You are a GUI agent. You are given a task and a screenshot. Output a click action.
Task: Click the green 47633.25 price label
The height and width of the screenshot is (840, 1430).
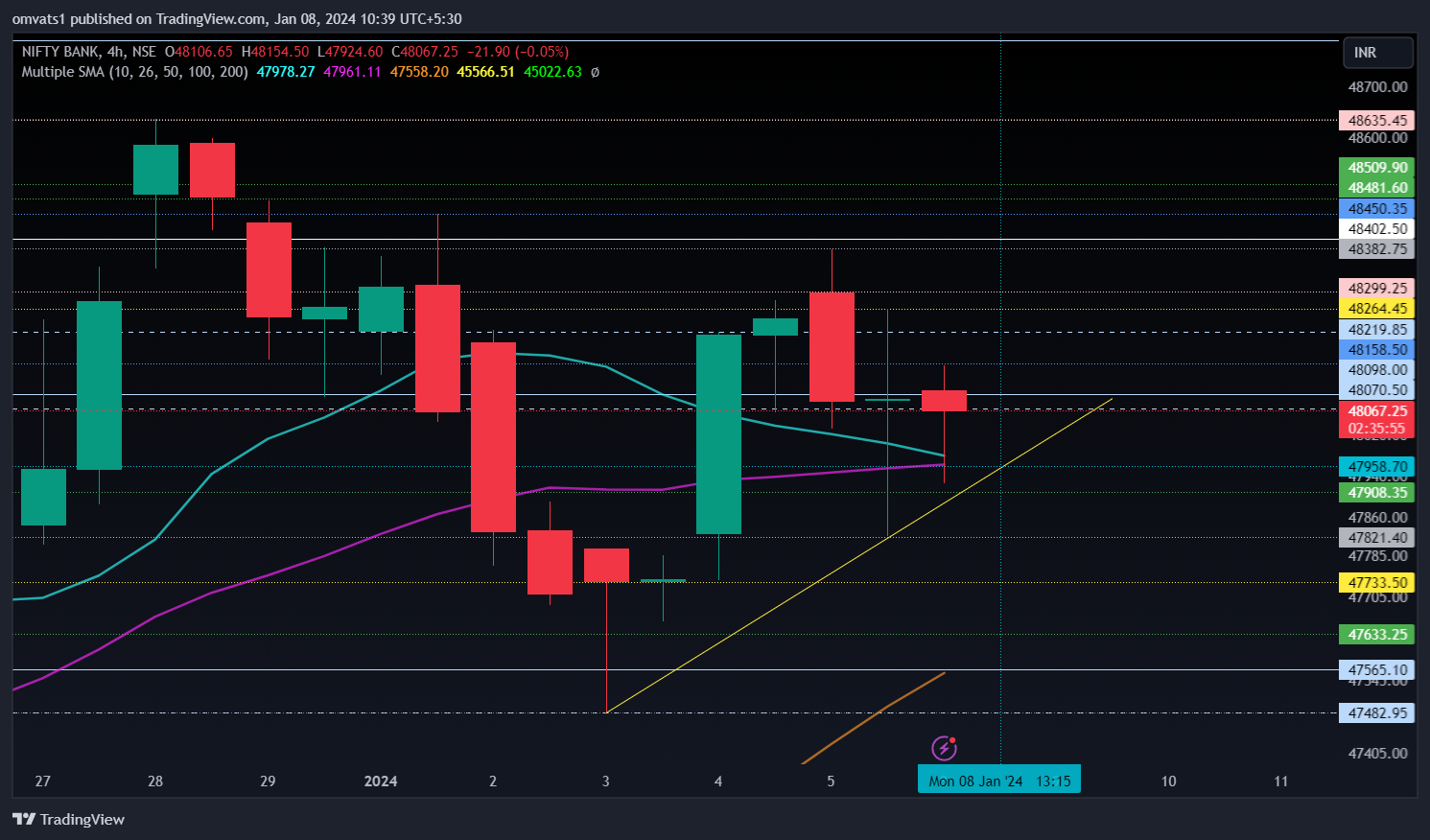point(1376,635)
